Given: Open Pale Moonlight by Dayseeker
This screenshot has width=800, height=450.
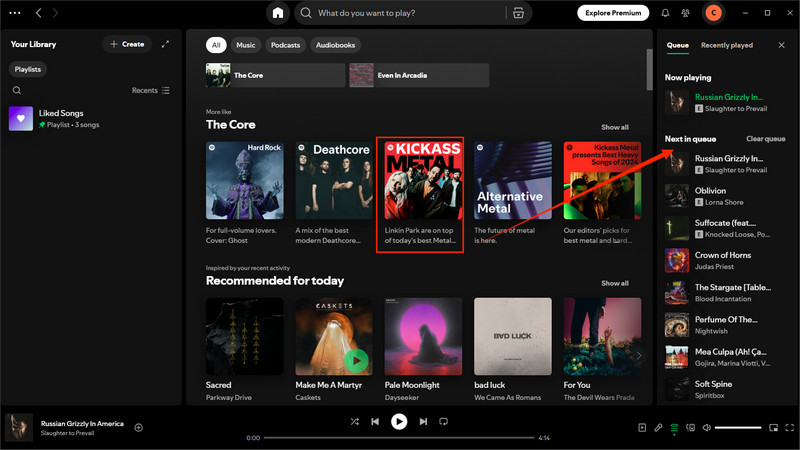Looking at the screenshot, I should [423, 337].
